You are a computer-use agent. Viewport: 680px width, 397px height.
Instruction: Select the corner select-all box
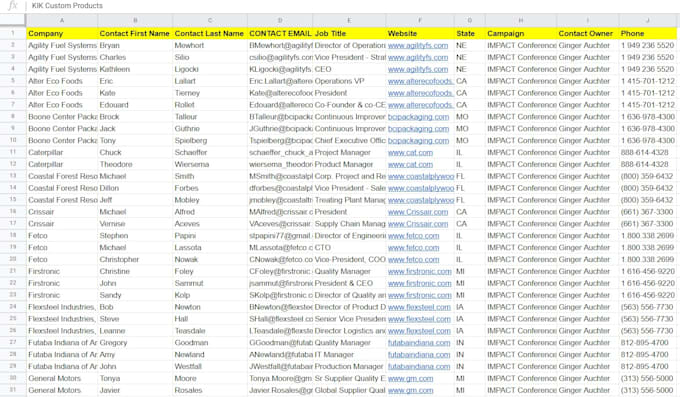coord(13,20)
